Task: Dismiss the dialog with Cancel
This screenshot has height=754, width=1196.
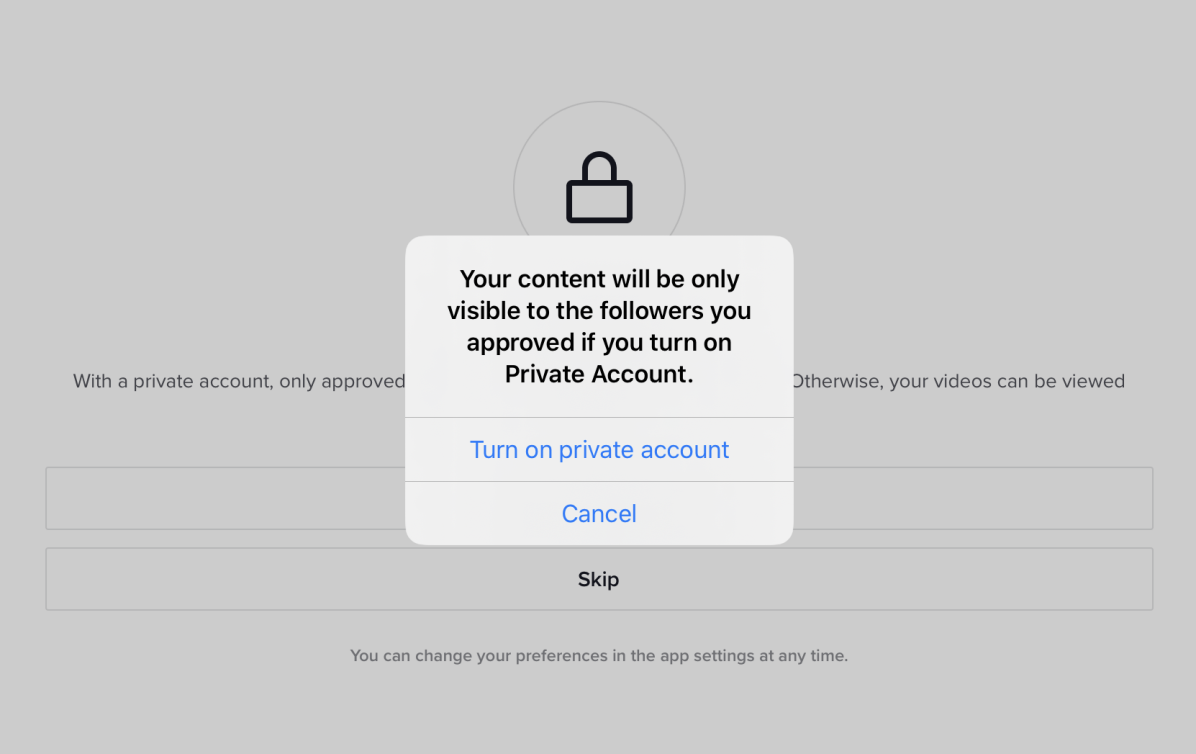Action: click(599, 514)
